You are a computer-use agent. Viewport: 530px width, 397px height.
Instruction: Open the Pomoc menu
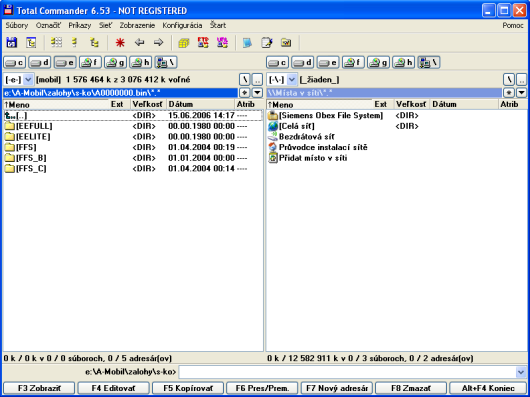point(513,25)
